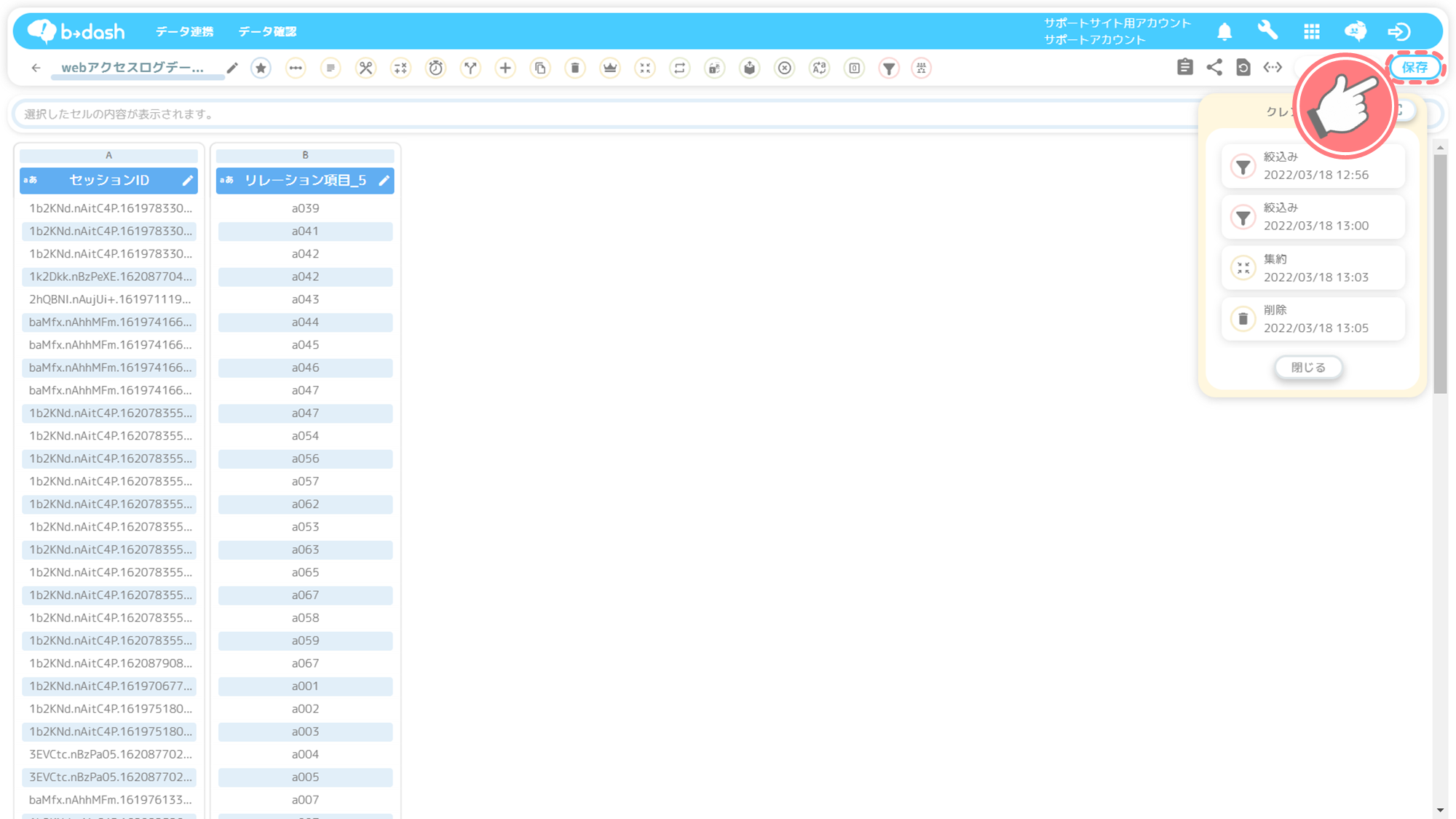1456x819 pixels.
Task: Edit the data file name with pencil icon
Action: (x=232, y=68)
